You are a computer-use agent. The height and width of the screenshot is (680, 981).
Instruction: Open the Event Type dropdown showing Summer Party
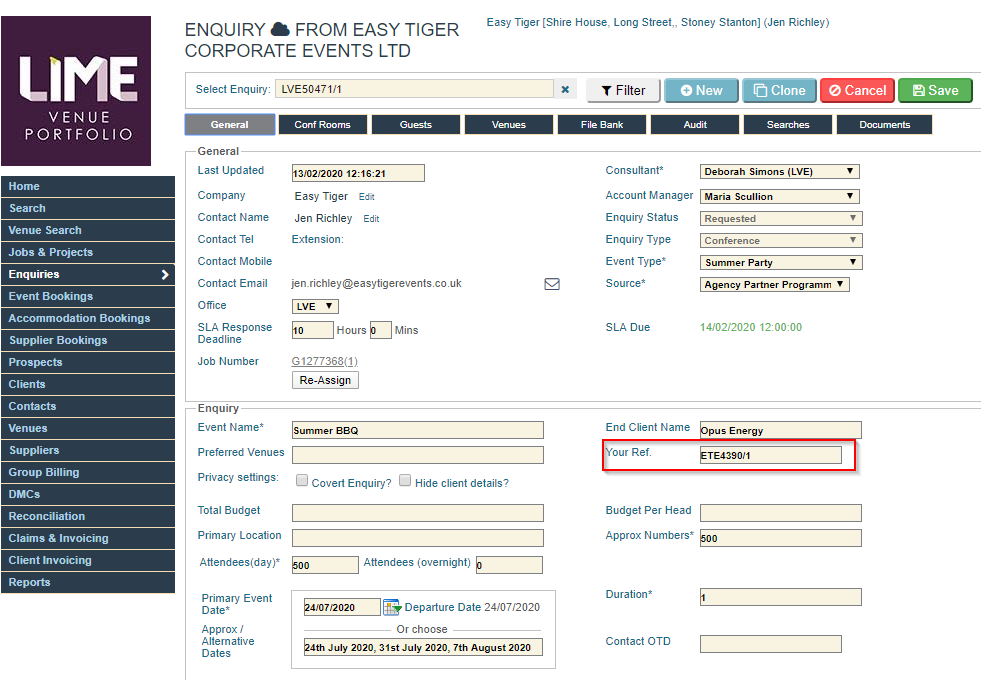781,262
